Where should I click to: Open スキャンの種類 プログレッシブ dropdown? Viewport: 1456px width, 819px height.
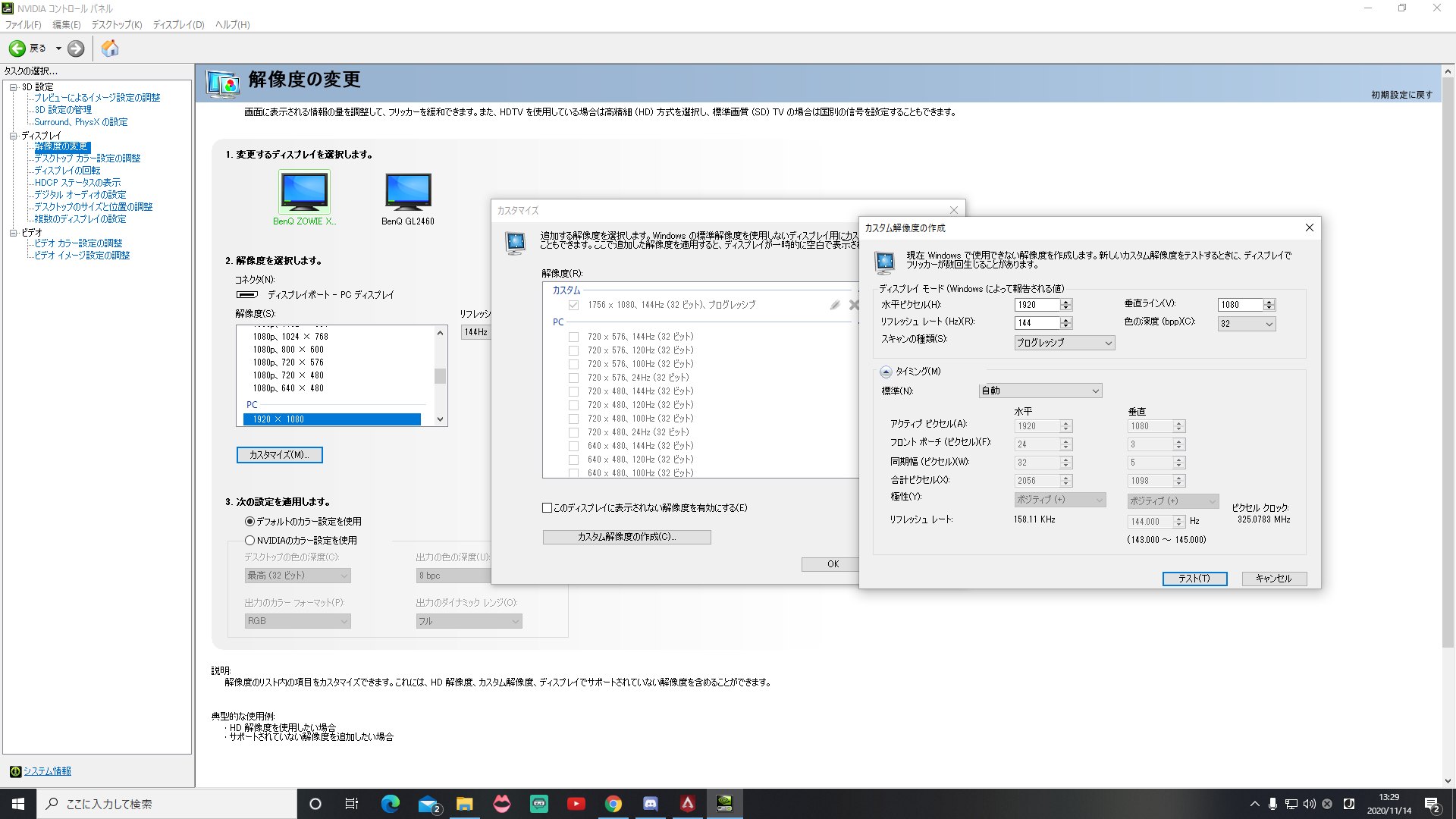click(x=1065, y=343)
